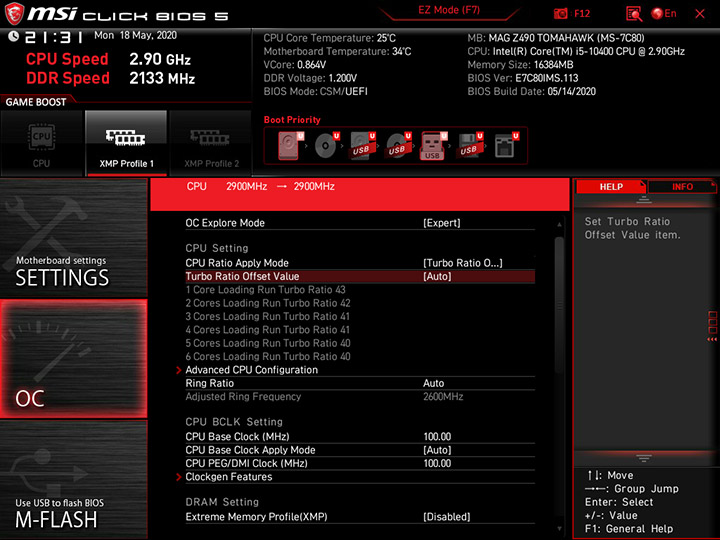Open the BIOS search magnifier icon
Viewport: 720px width, 540px height.
(x=634, y=14)
